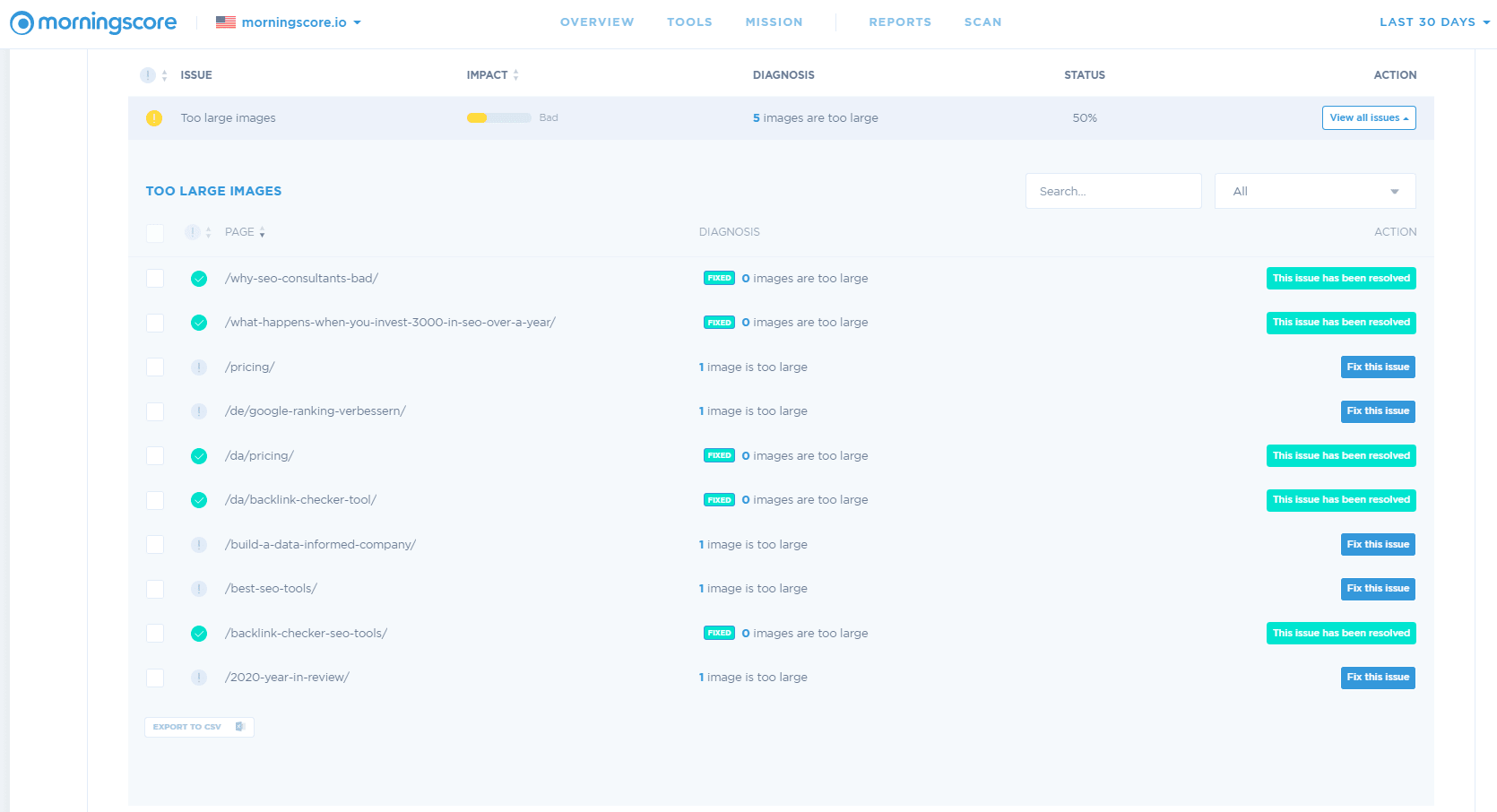
Task: Tick checkbox for /2020-year-in-review/
Action: 155,678
